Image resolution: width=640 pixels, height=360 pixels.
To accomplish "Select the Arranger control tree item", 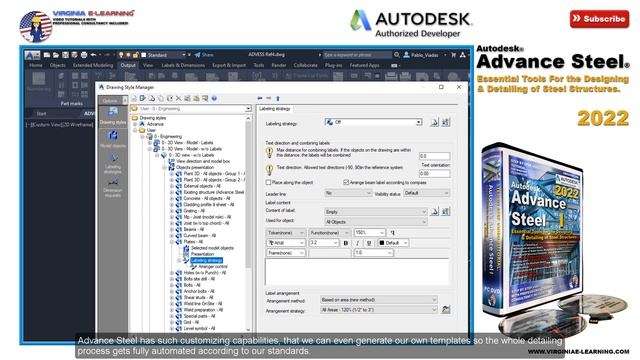I will (213, 267).
